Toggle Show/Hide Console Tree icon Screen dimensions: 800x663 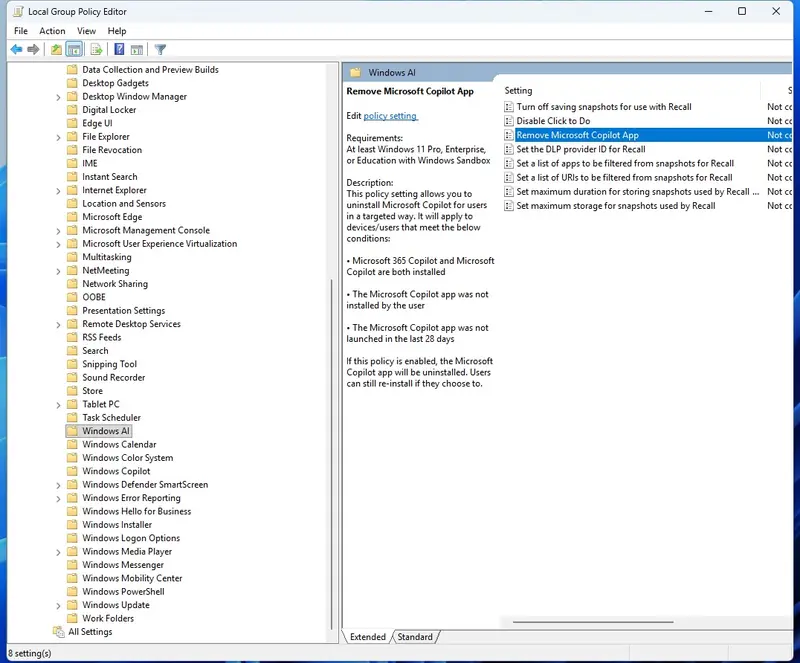(74, 50)
